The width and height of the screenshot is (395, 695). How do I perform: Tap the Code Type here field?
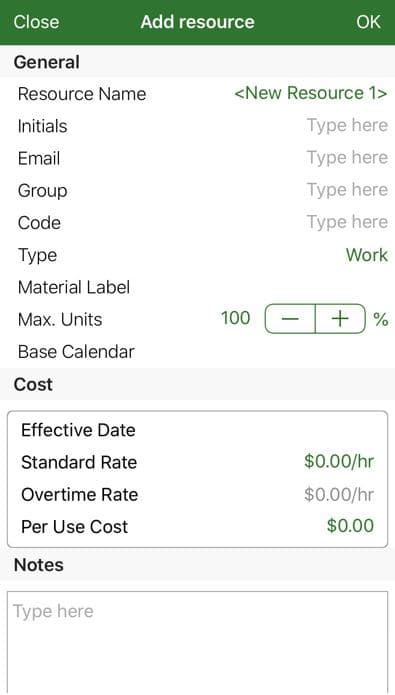tap(347, 222)
